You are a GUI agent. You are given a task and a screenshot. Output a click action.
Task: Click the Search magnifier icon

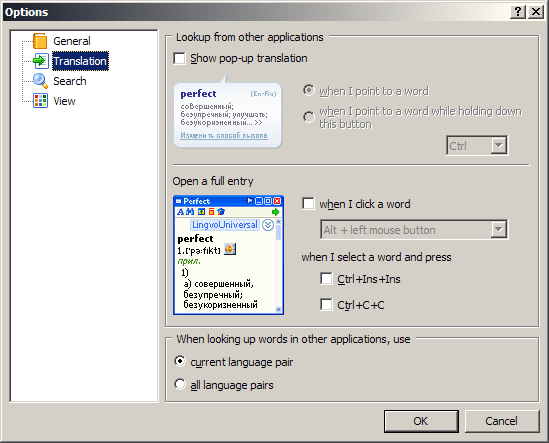click(x=40, y=81)
